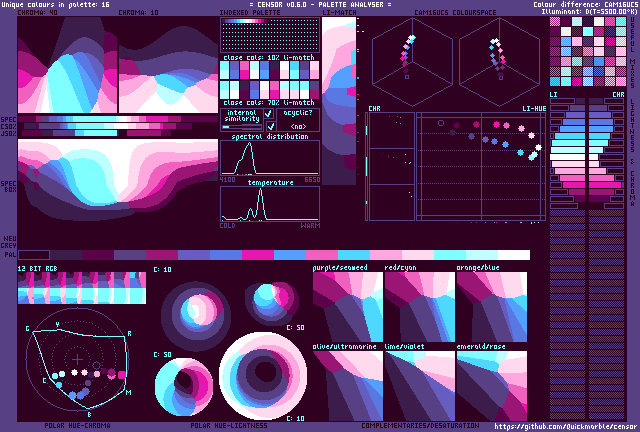Click the useful mixes checkerboard grid
Screen dimensions: 640x432
tap(588, 51)
